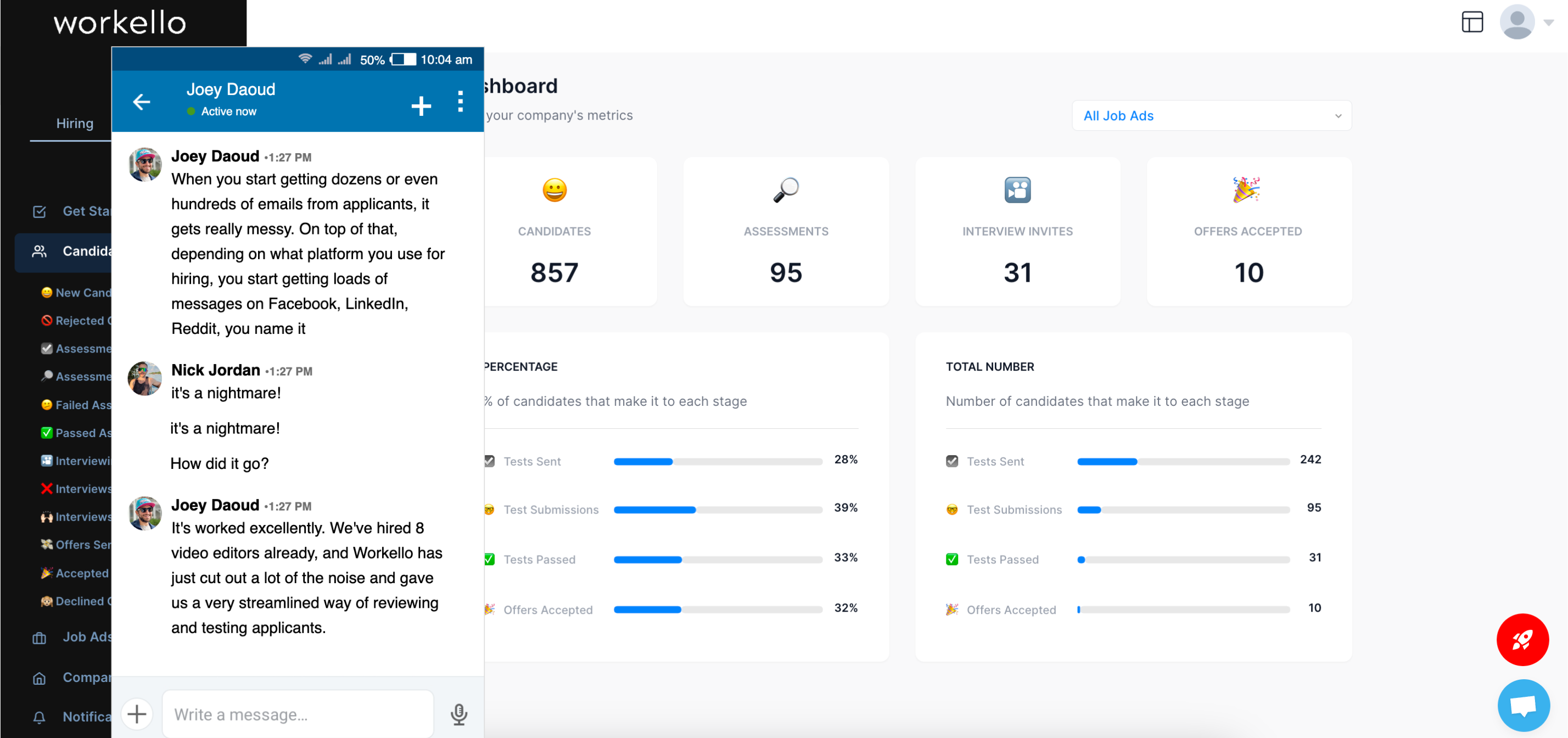1568x738 pixels.
Task: Click the Get Started checklist icon
Action: pyautogui.click(x=39, y=211)
